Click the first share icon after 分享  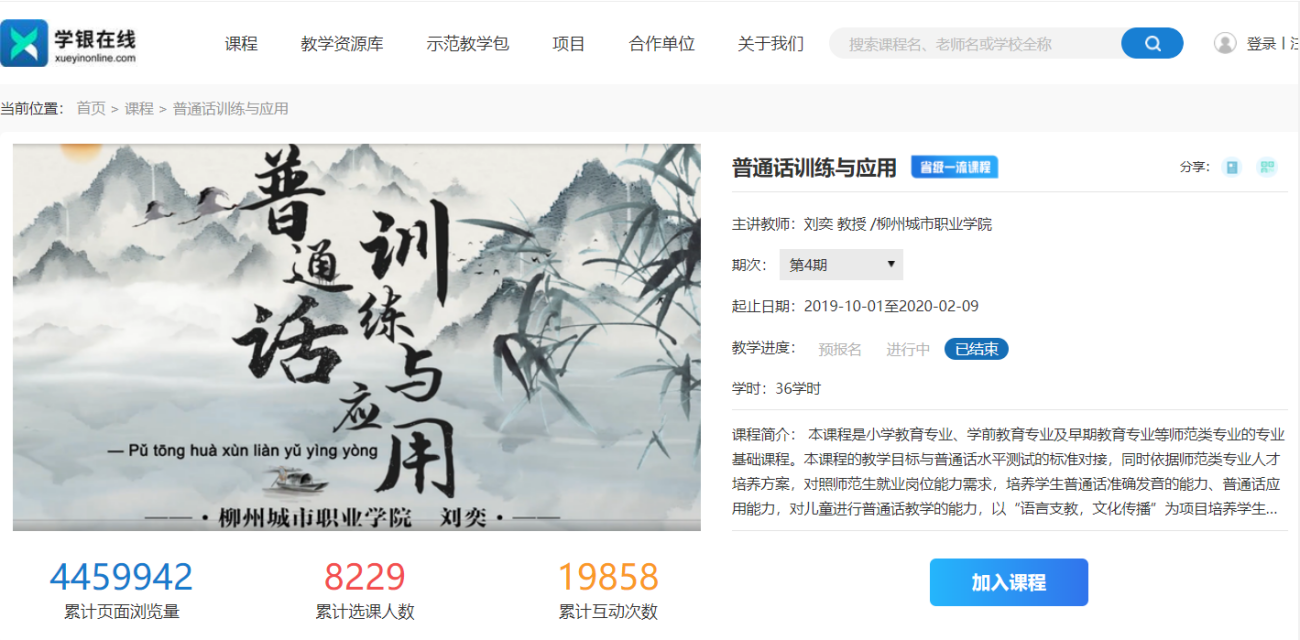pos(1232,167)
